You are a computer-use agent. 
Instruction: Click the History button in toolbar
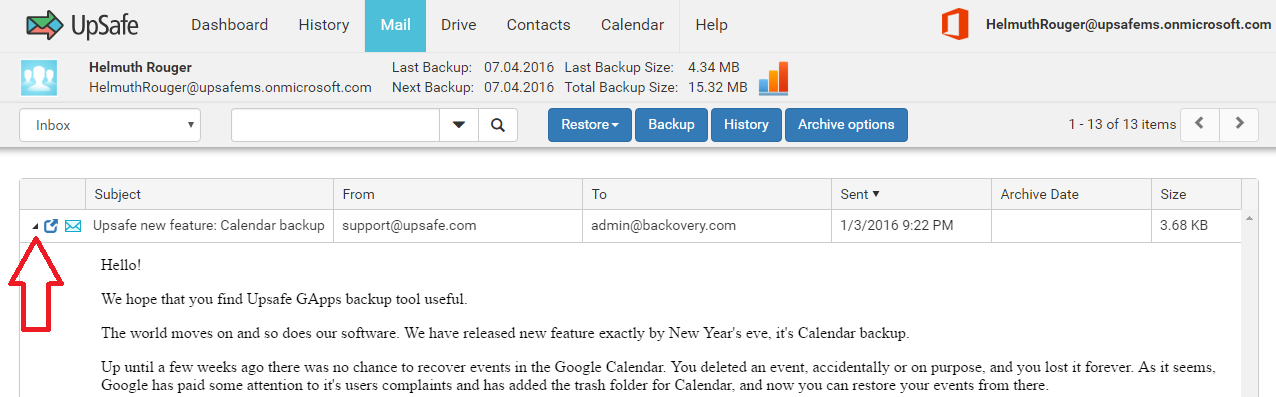click(x=746, y=125)
